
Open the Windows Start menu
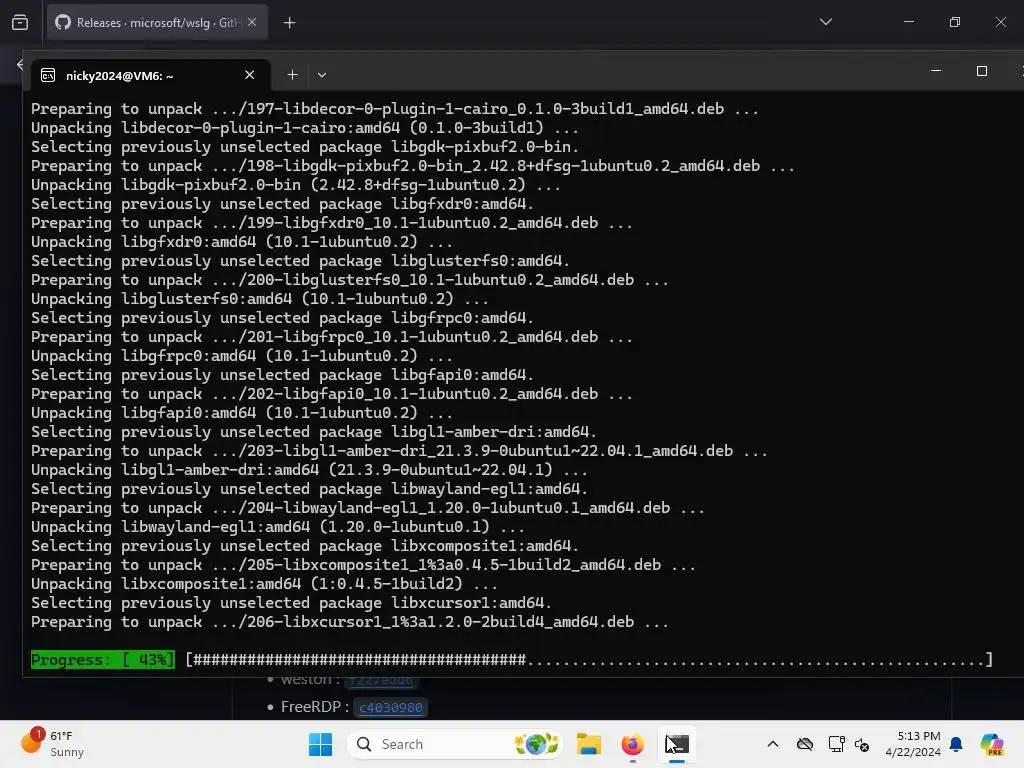[320, 744]
